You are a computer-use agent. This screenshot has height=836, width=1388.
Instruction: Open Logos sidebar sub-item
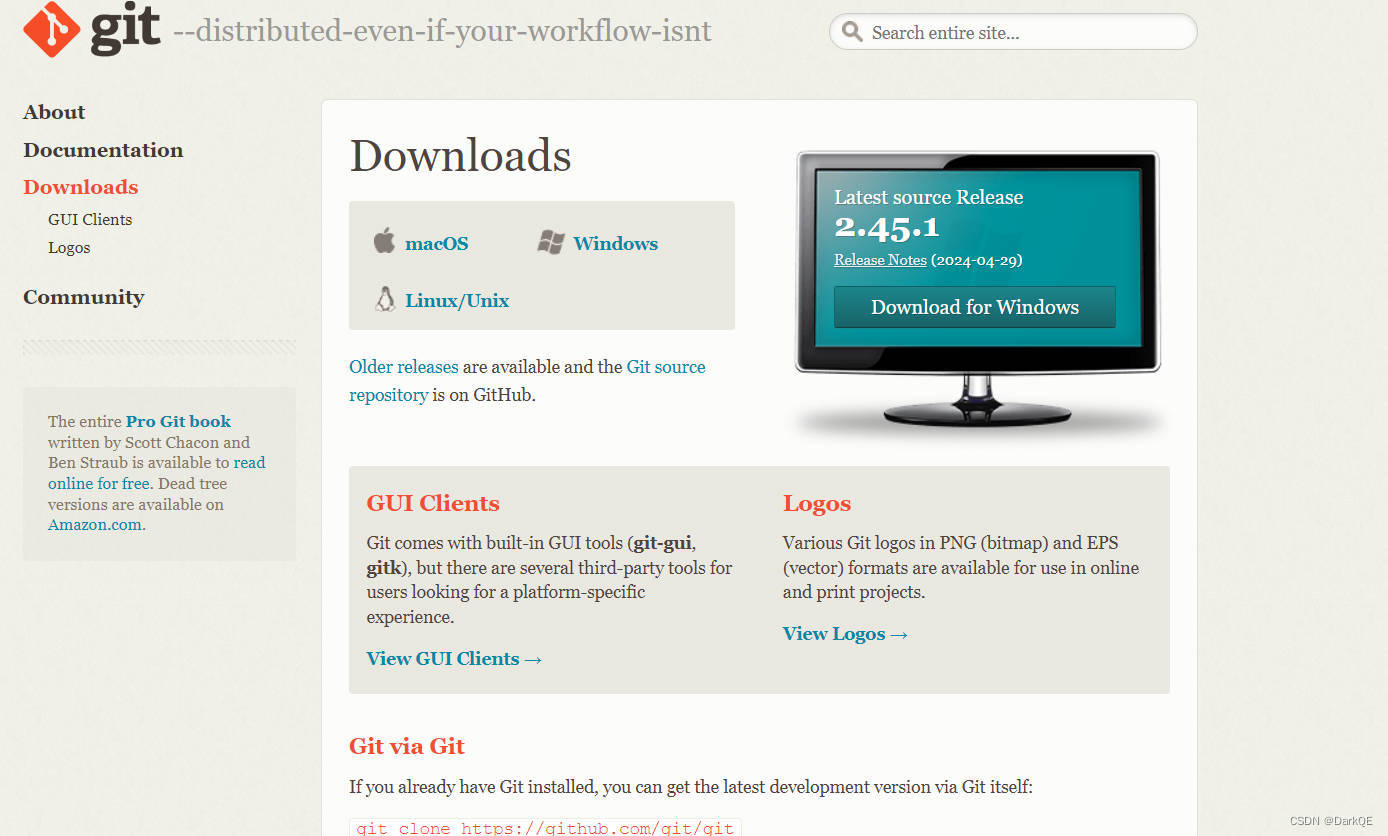[69, 247]
